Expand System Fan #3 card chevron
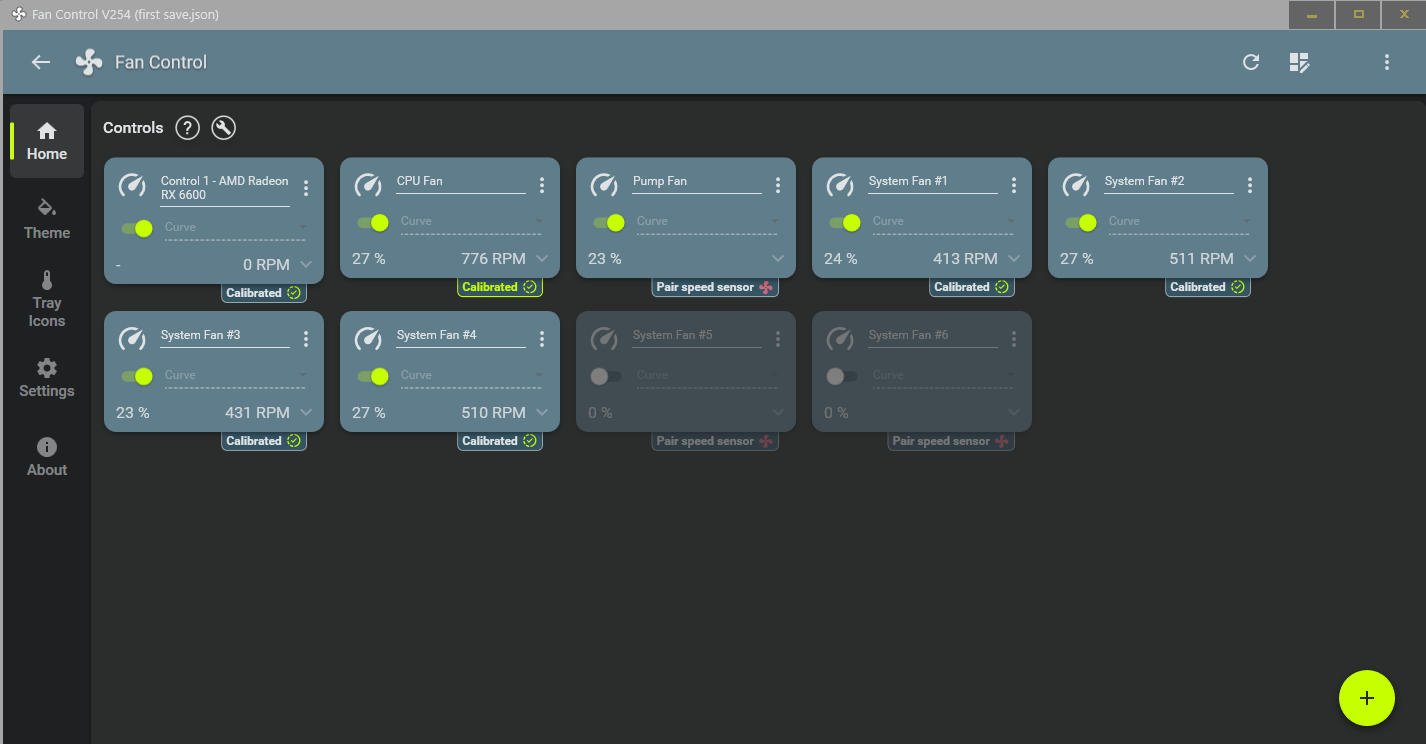This screenshot has height=744, width=1426. coord(306,413)
